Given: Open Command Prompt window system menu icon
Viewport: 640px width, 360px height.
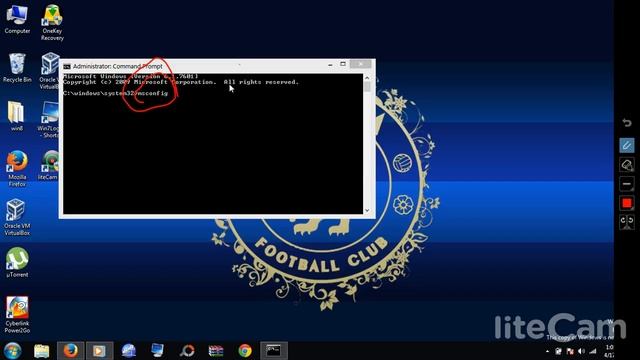Looking at the screenshot, I should (67, 66).
